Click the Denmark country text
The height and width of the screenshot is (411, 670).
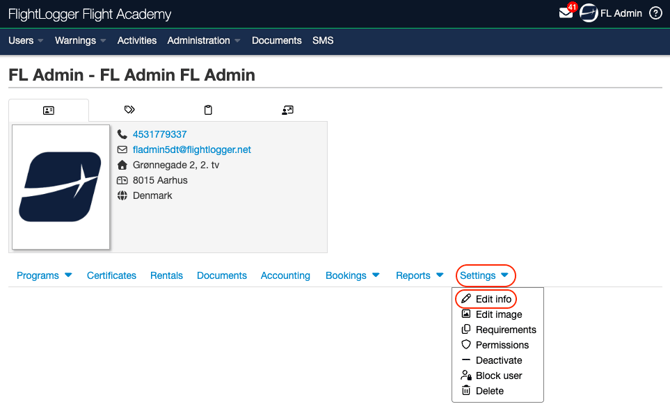tap(152, 196)
